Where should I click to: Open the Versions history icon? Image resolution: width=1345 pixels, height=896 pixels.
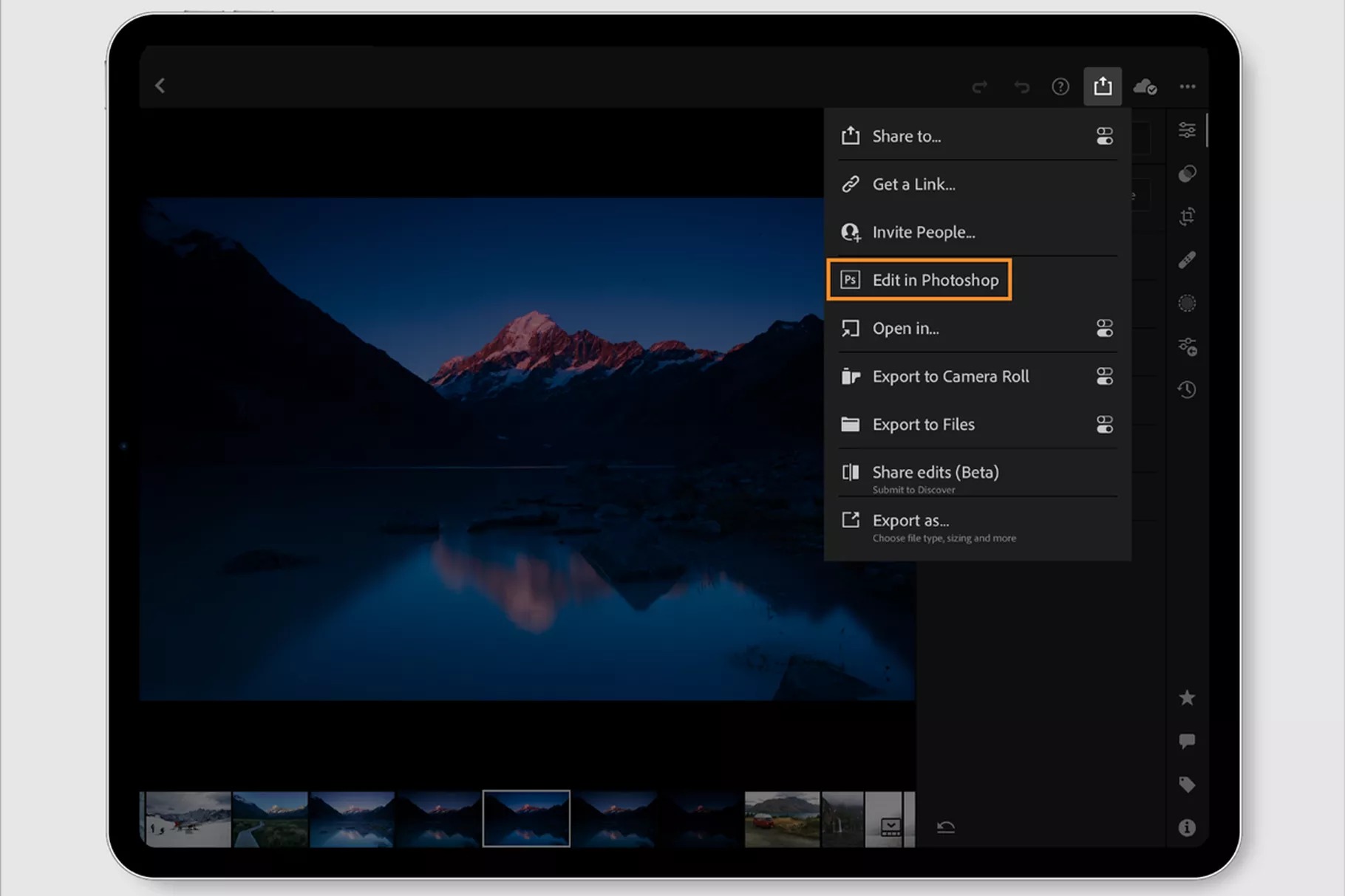point(1187,389)
